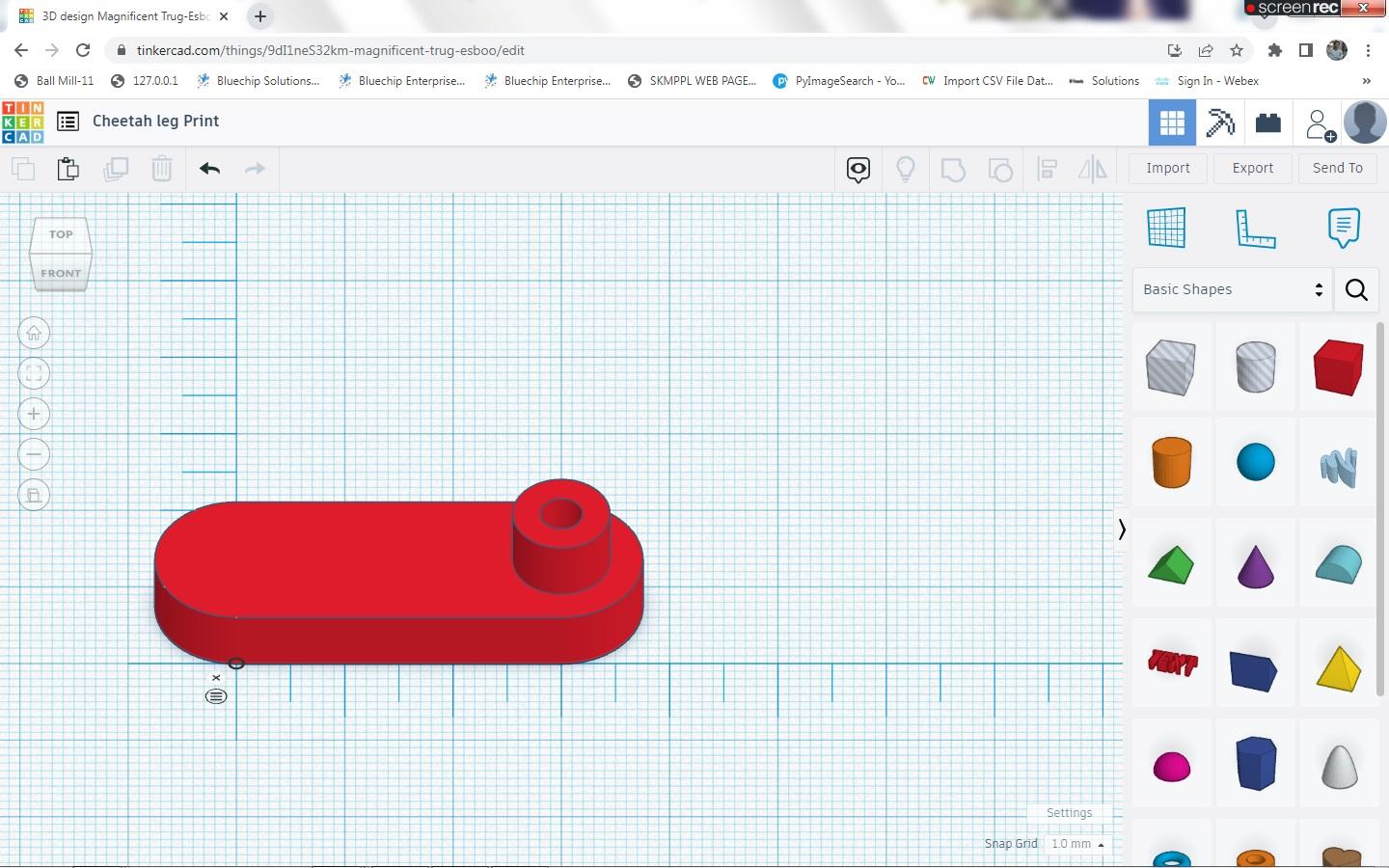This screenshot has width=1389, height=868.
Task: Click the Import button
Action: 1168,168
